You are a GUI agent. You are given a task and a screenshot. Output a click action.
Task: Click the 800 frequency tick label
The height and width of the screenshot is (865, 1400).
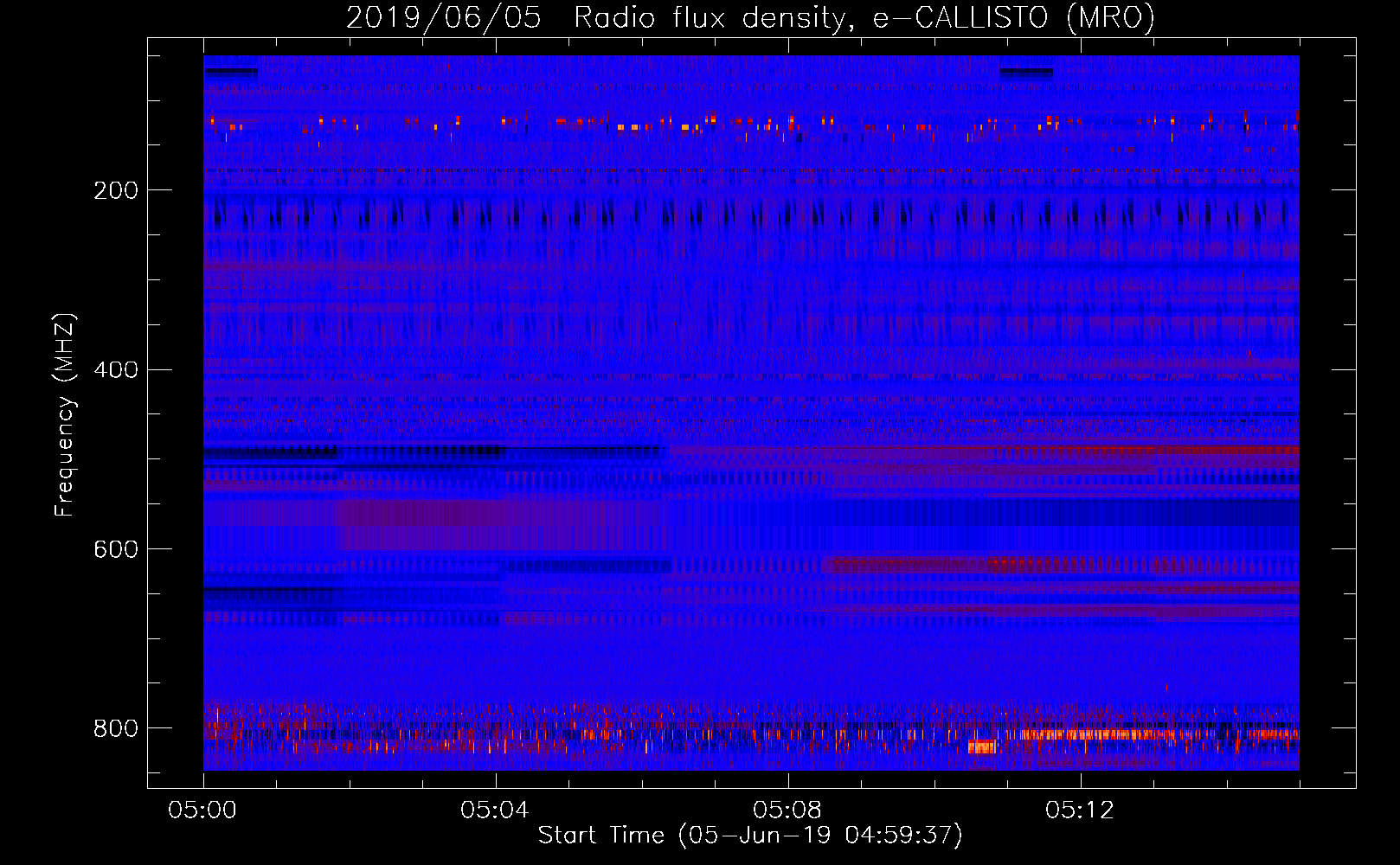[x=116, y=728]
